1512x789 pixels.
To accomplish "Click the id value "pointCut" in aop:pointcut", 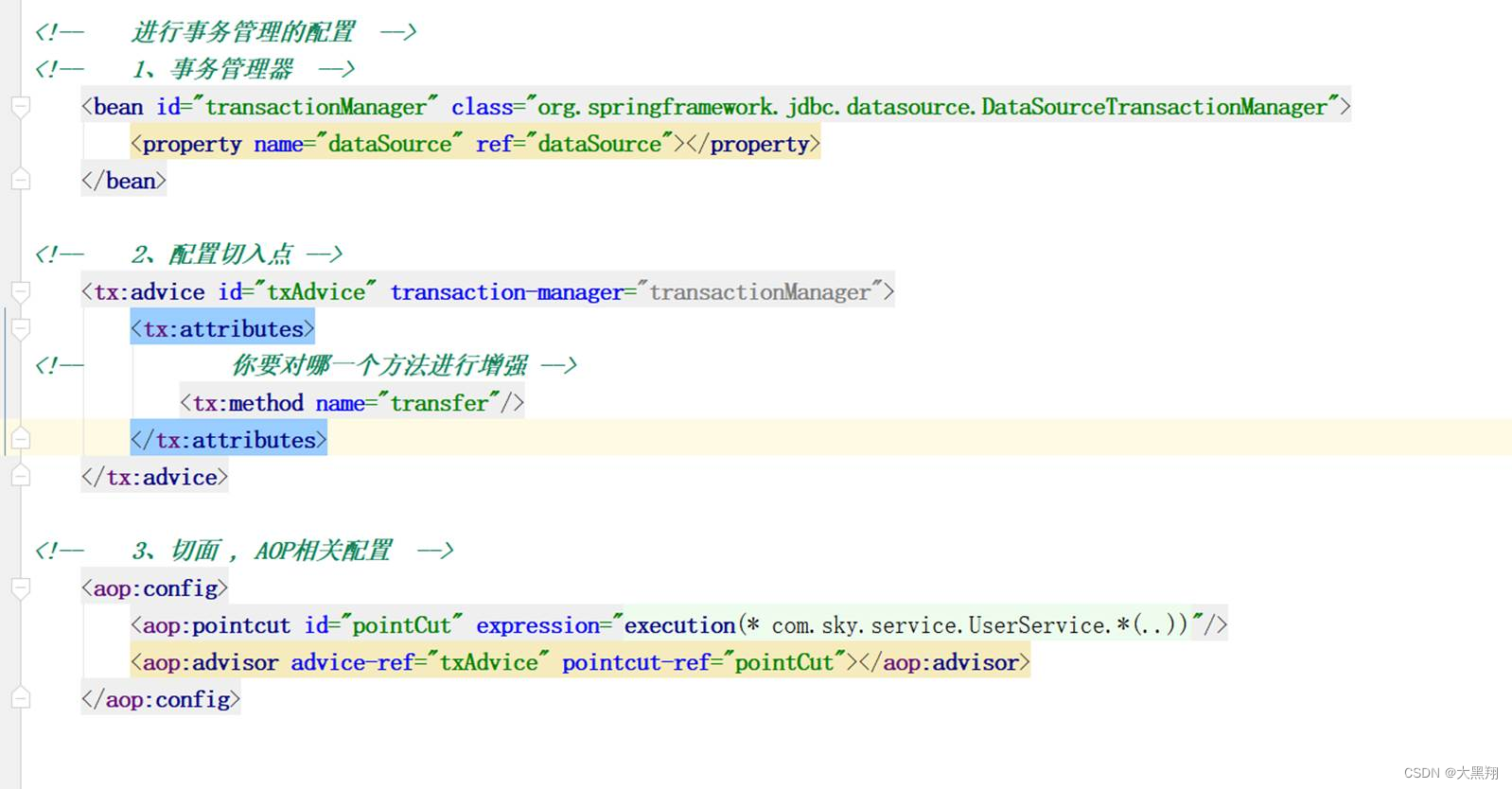I will [x=402, y=625].
